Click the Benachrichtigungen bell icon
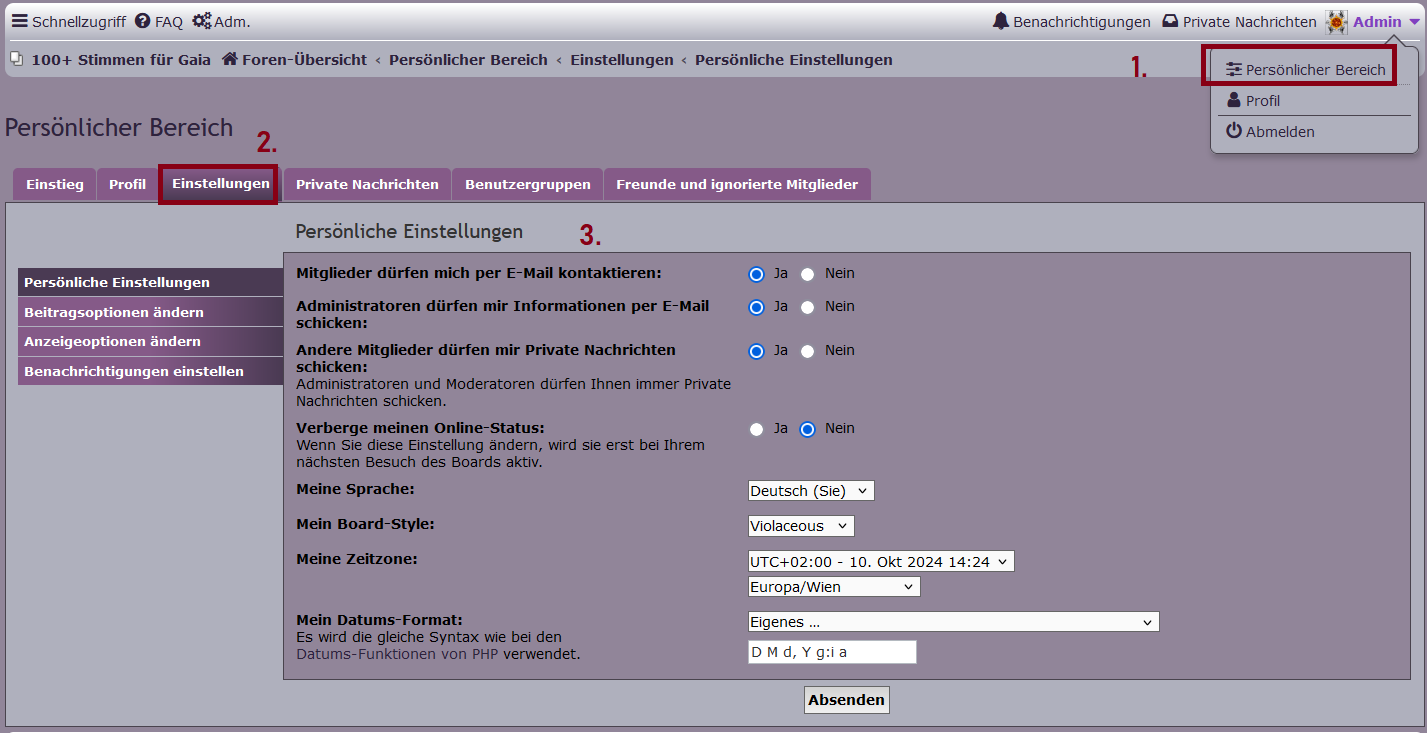 pyautogui.click(x=1001, y=21)
